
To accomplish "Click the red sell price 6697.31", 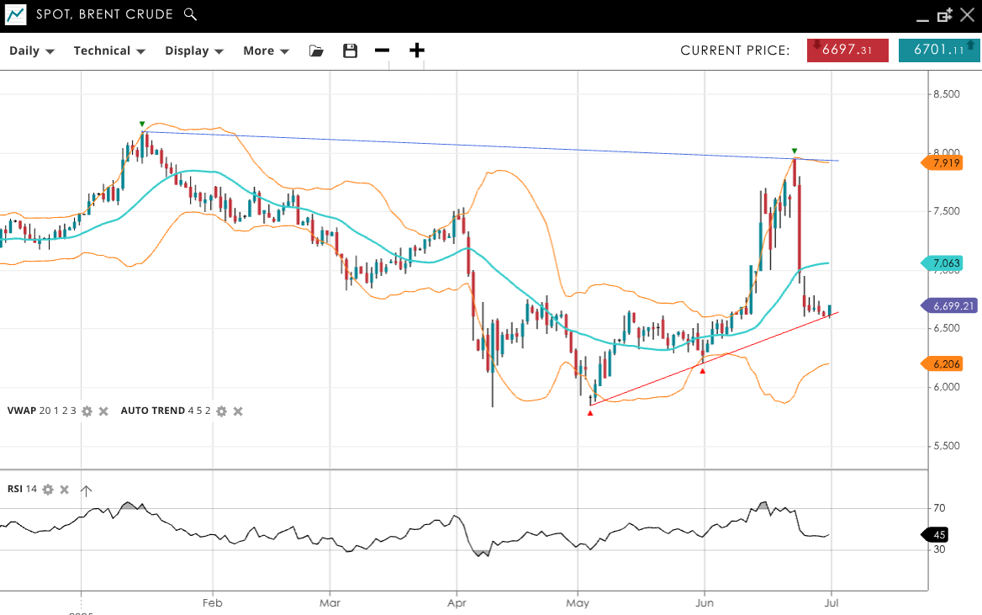I will (x=847, y=50).
